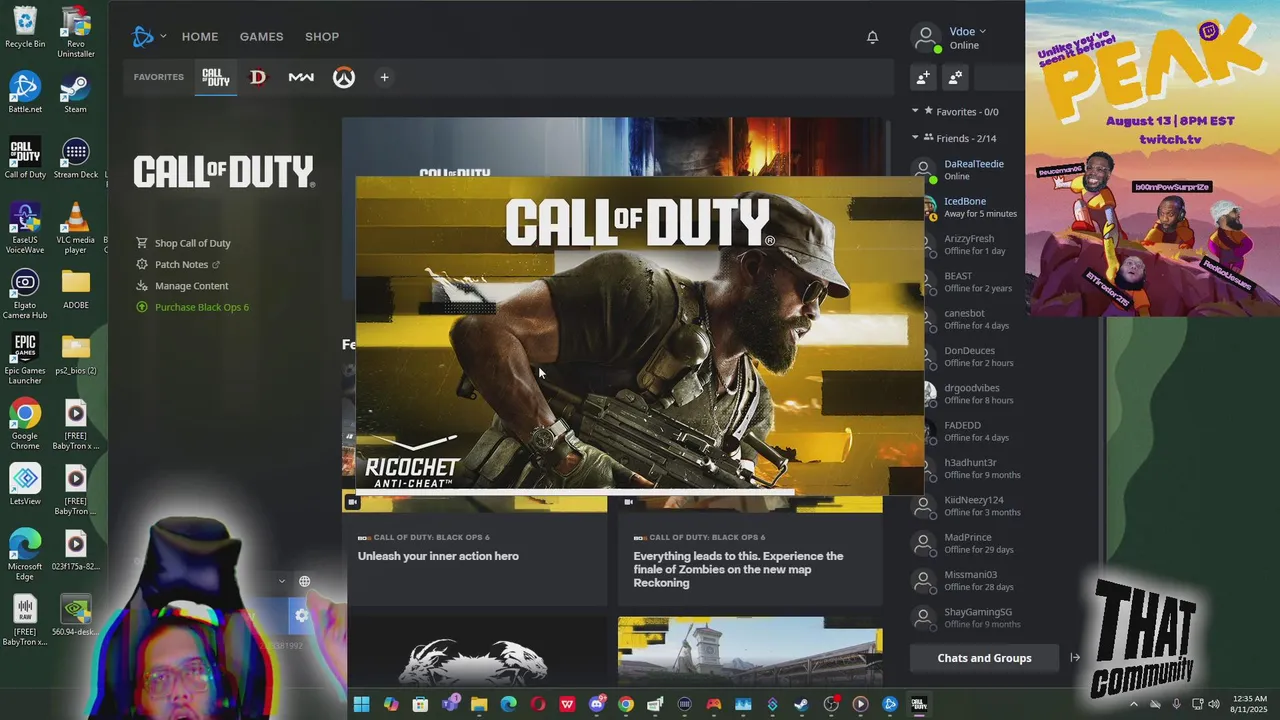Click the Add Friend icon
1280x720 pixels.
[923, 77]
